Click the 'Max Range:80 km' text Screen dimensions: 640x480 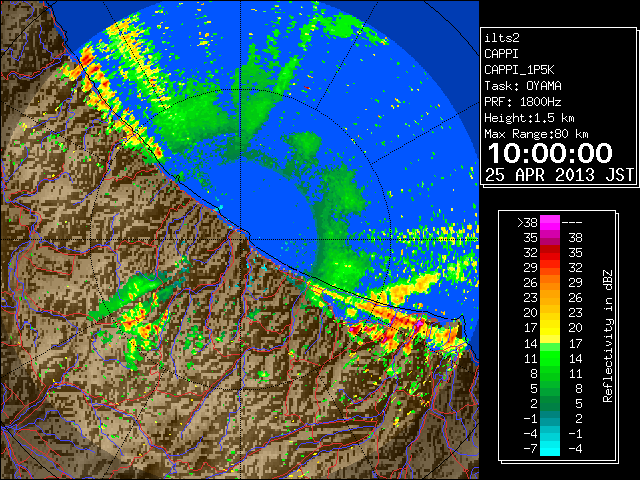pyautogui.click(x=536, y=134)
